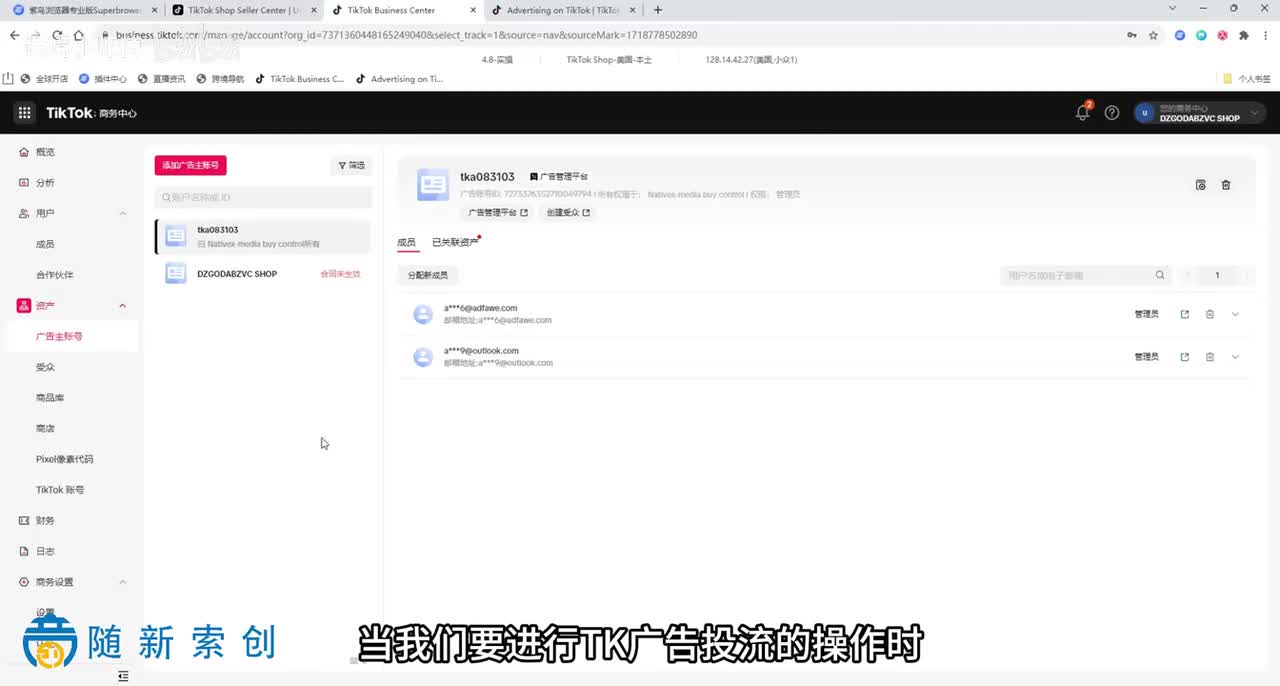Open 成员 under the 用户 section
The image size is (1280, 686).
[x=45, y=244]
